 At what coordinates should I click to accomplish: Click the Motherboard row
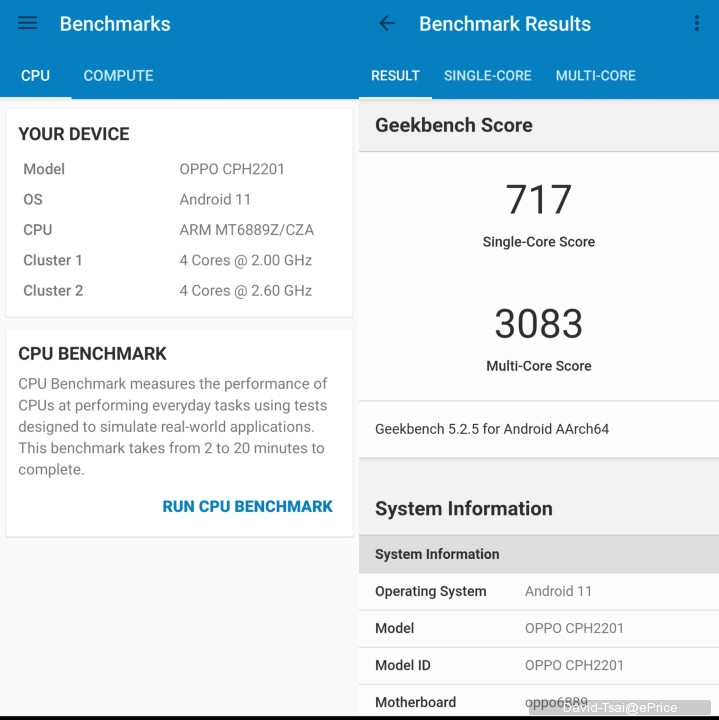(539, 701)
